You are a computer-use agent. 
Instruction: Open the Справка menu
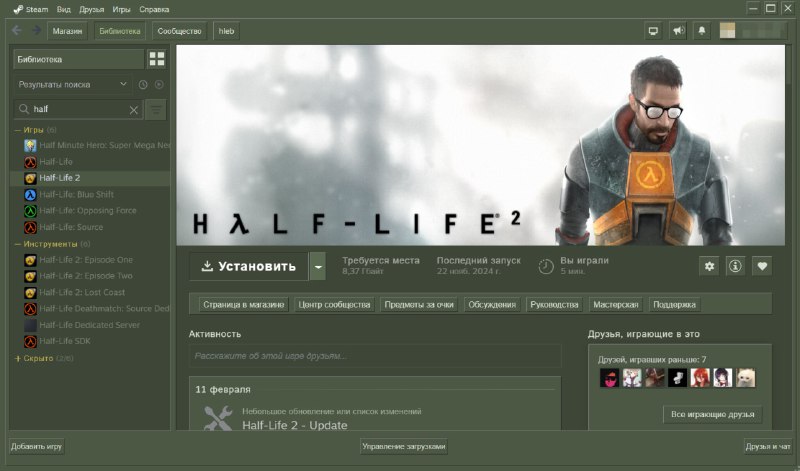[154, 9]
